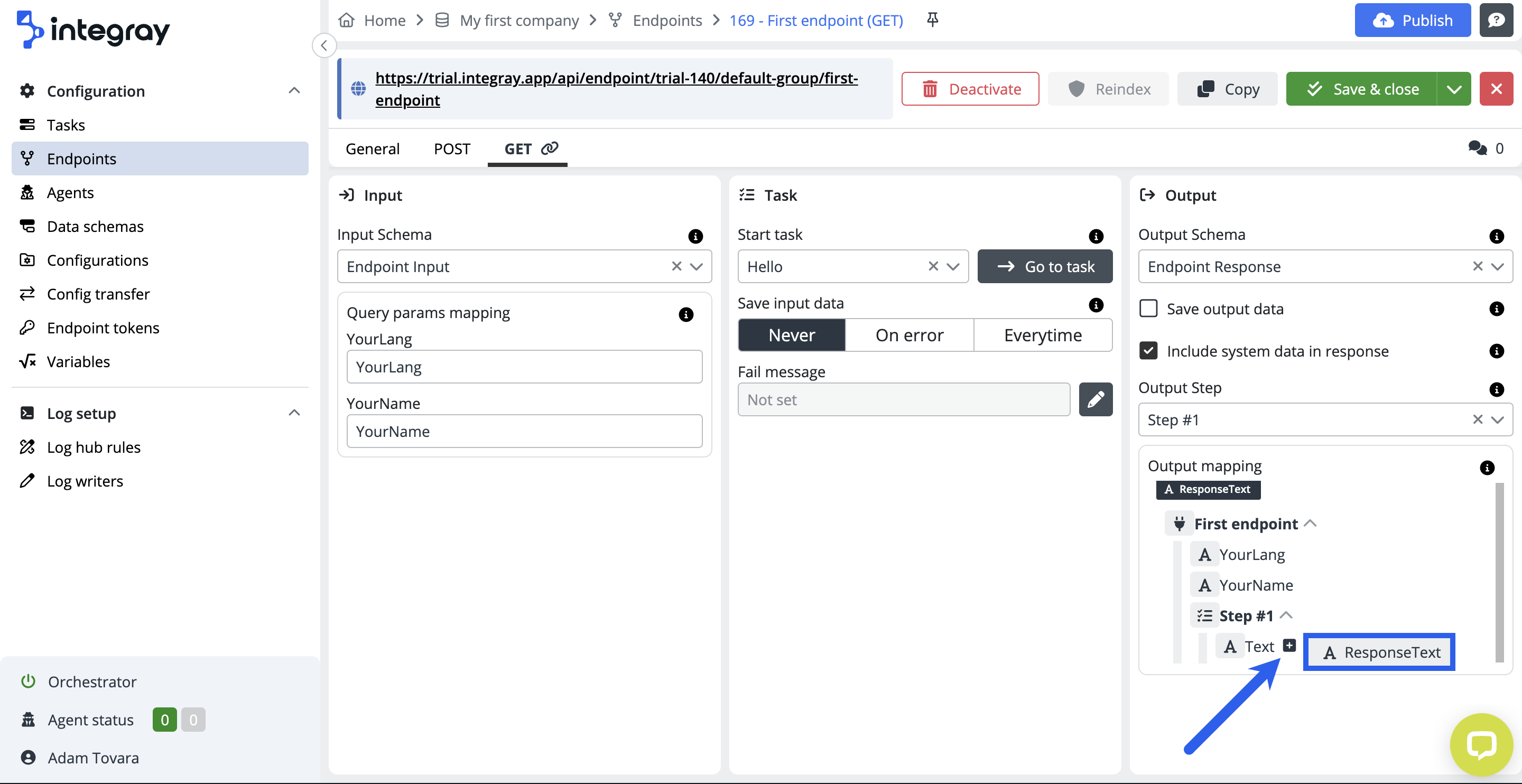
Task: Clear the Start task Hello selection
Action: coord(933,266)
